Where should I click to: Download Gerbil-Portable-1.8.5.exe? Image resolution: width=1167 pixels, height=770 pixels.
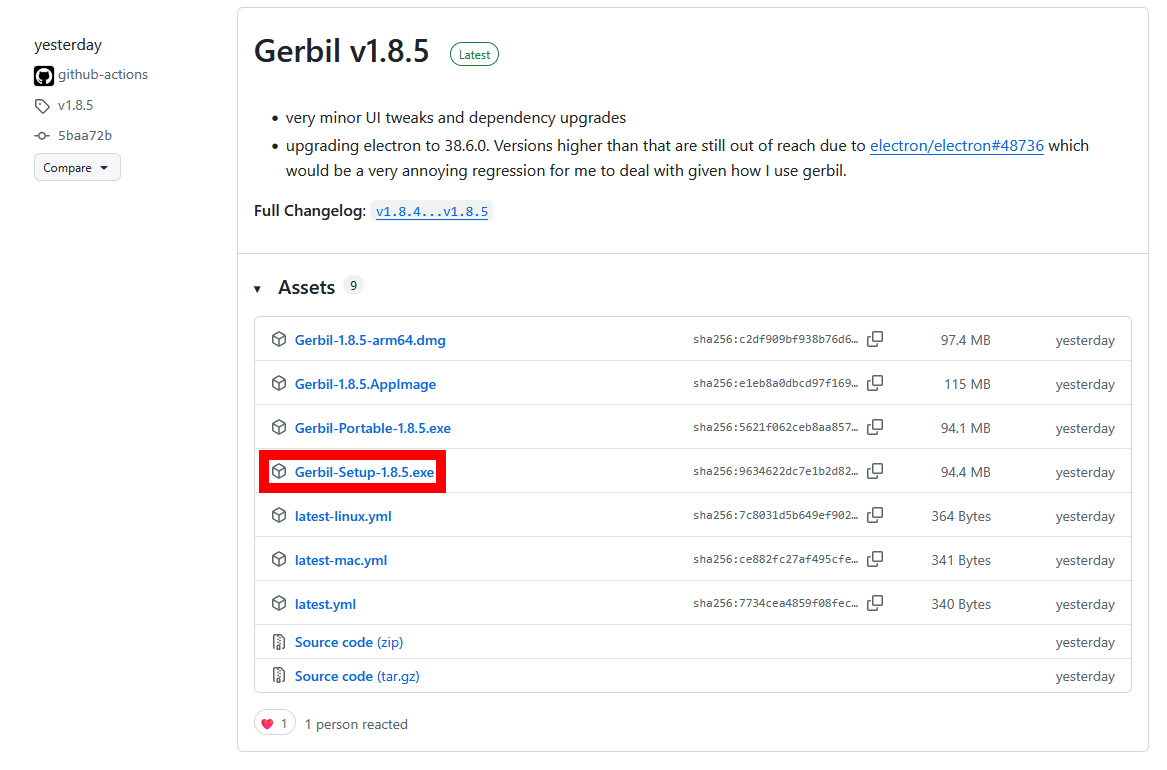[372, 428]
